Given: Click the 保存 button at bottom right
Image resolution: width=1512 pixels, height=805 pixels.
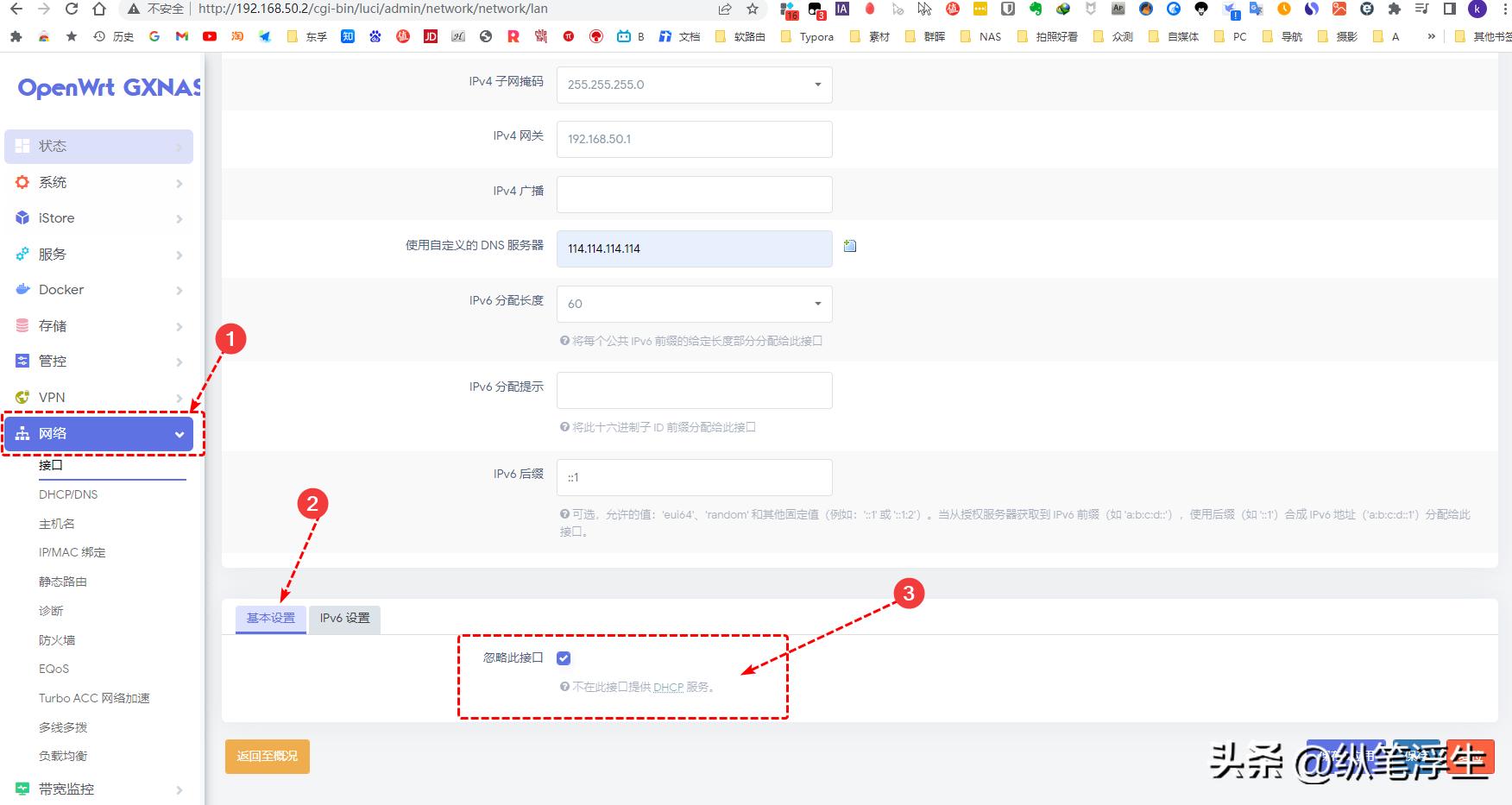Looking at the screenshot, I should (x=1415, y=757).
